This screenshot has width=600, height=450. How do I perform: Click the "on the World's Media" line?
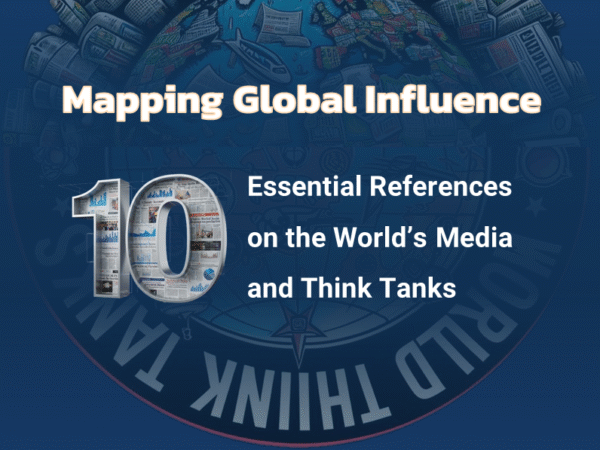tap(380, 237)
